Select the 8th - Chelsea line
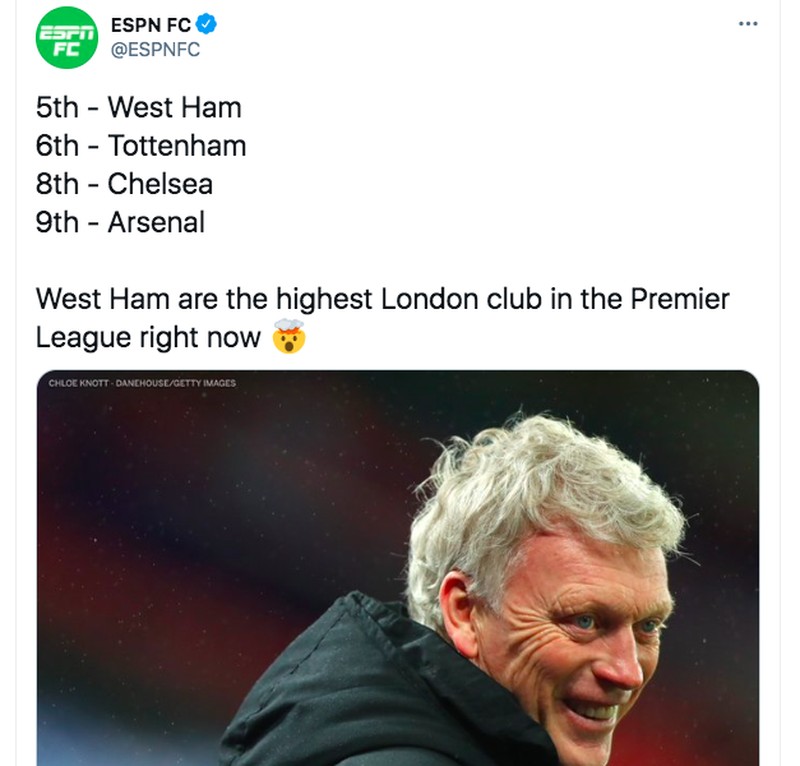The width and height of the screenshot is (800, 766). click(125, 184)
